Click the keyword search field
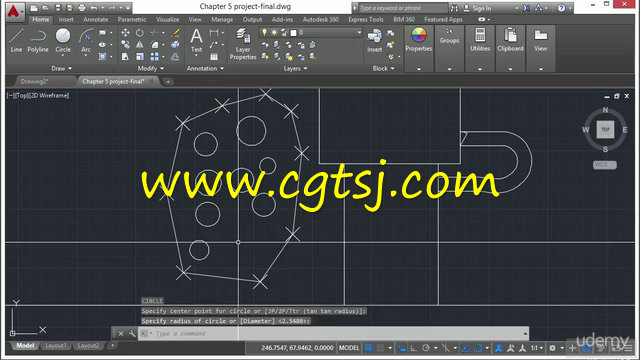 pyautogui.click(x=402, y=8)
